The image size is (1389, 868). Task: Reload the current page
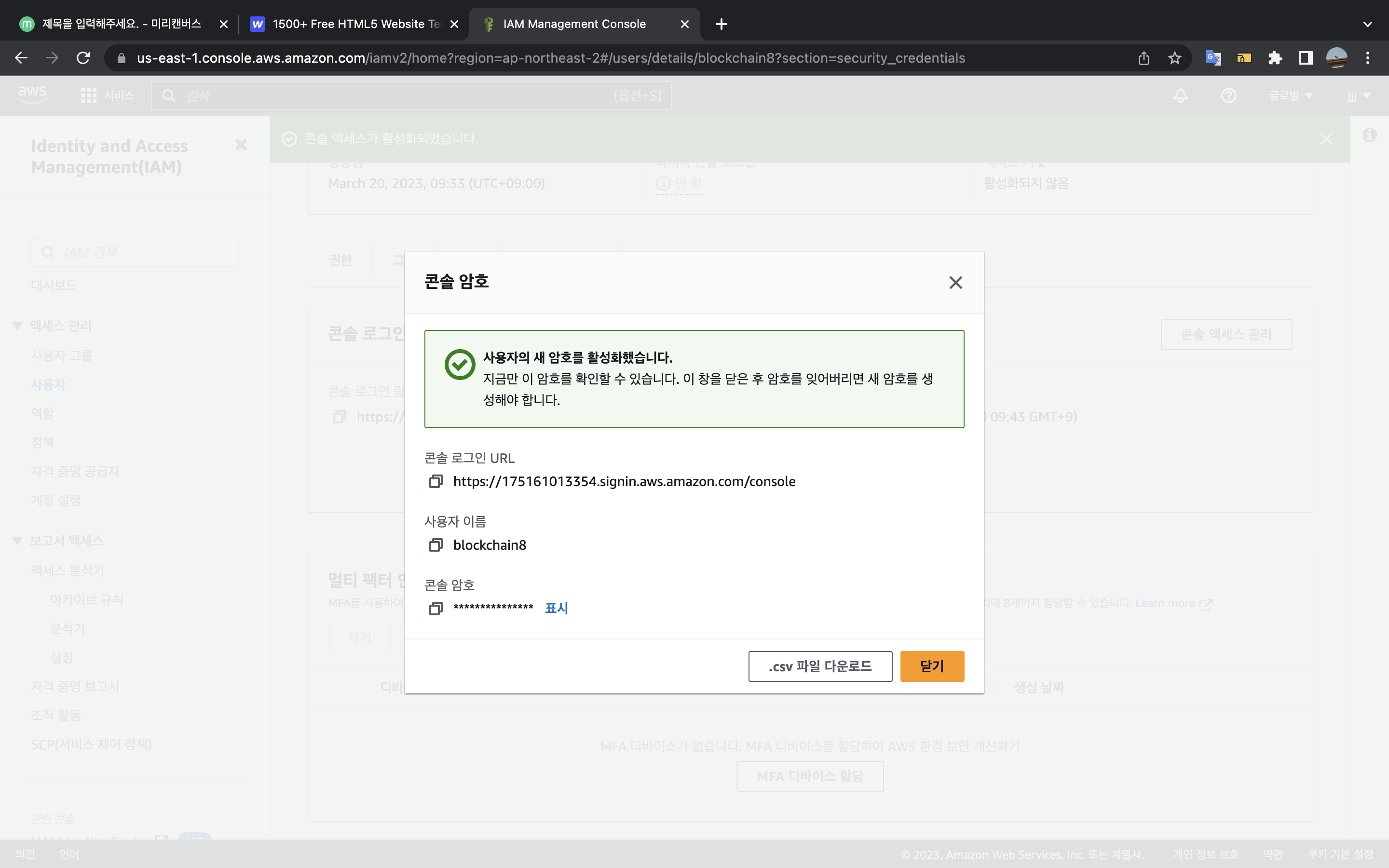83,58
